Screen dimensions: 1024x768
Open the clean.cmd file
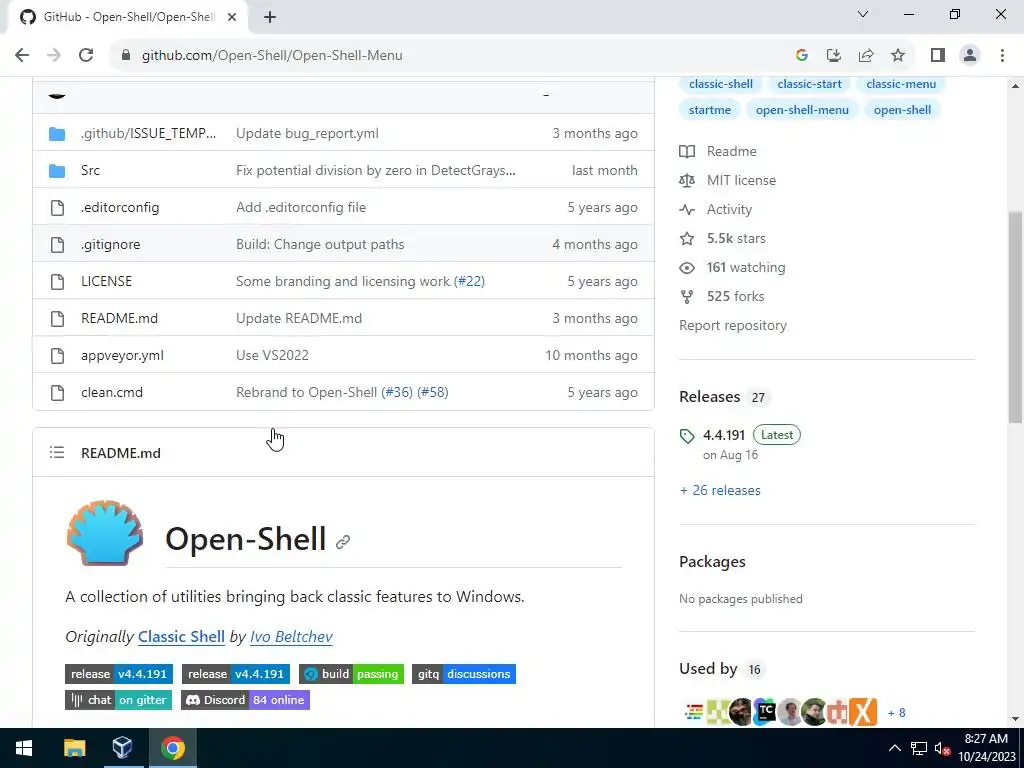tap(112, 392)
